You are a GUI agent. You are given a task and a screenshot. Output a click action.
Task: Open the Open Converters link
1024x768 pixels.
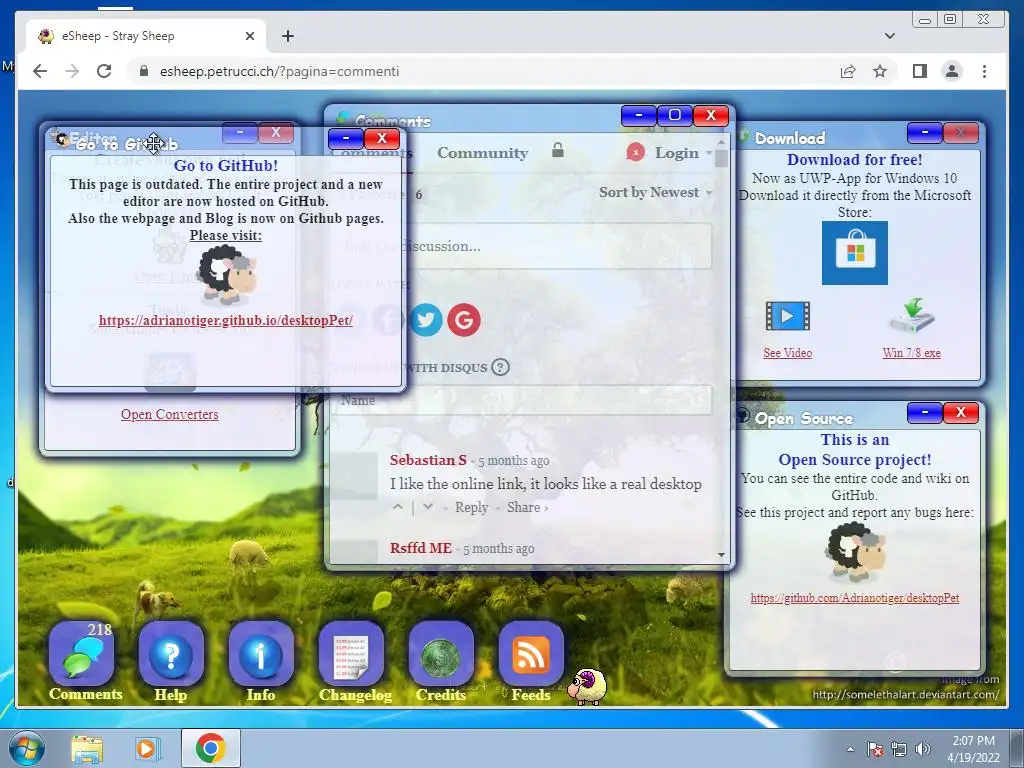pos(170,414)
